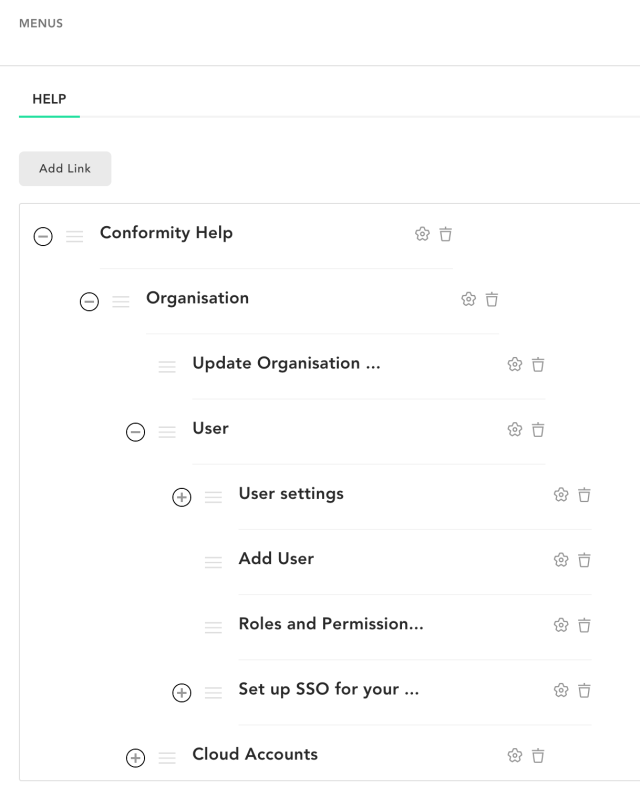This screenshot has width=640, height=797.
Task: Expand the Set up SSO node
Action: [181, 693]
